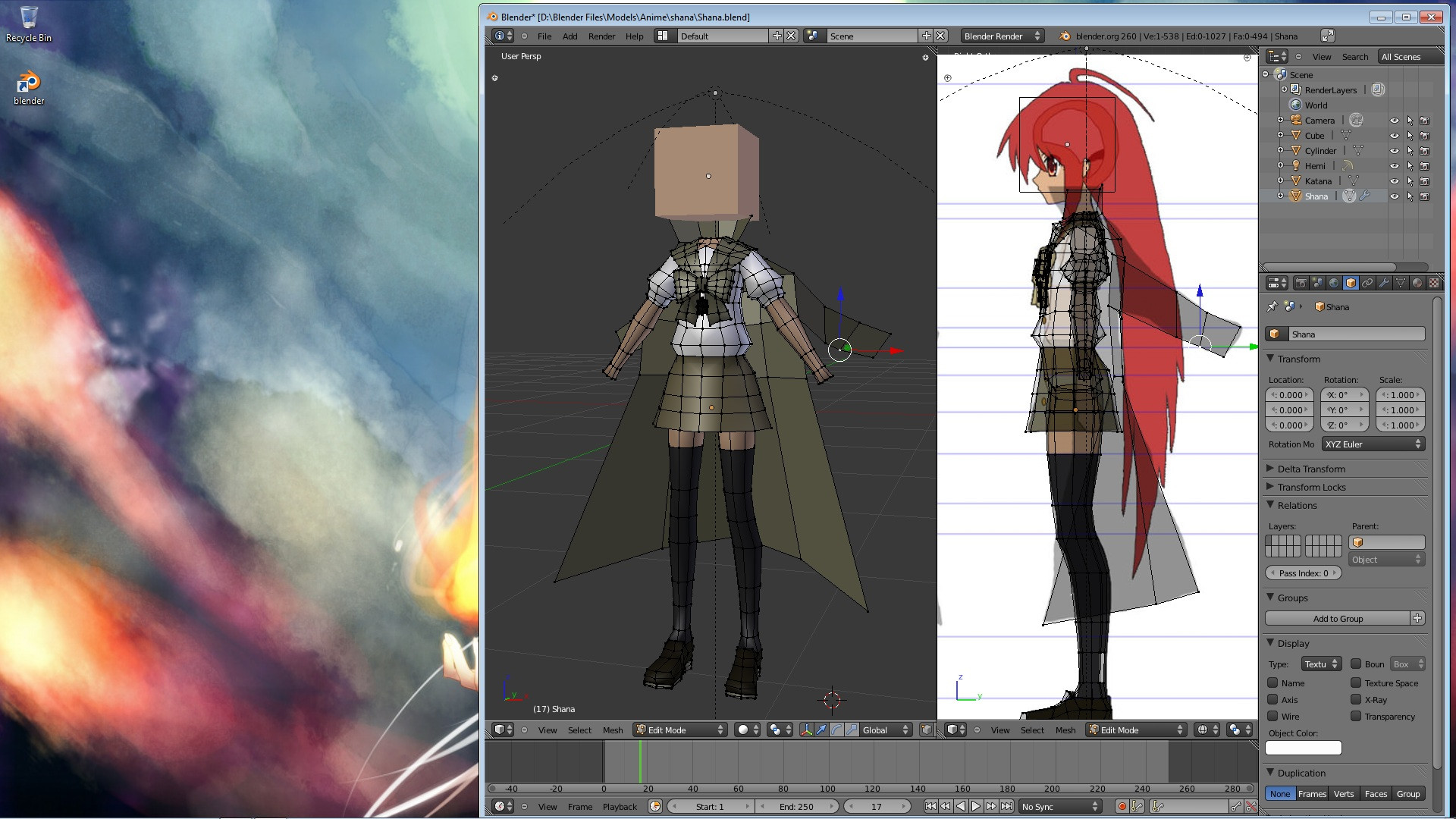Expand the Cylinder item in the outliner

pos(1281,150)
